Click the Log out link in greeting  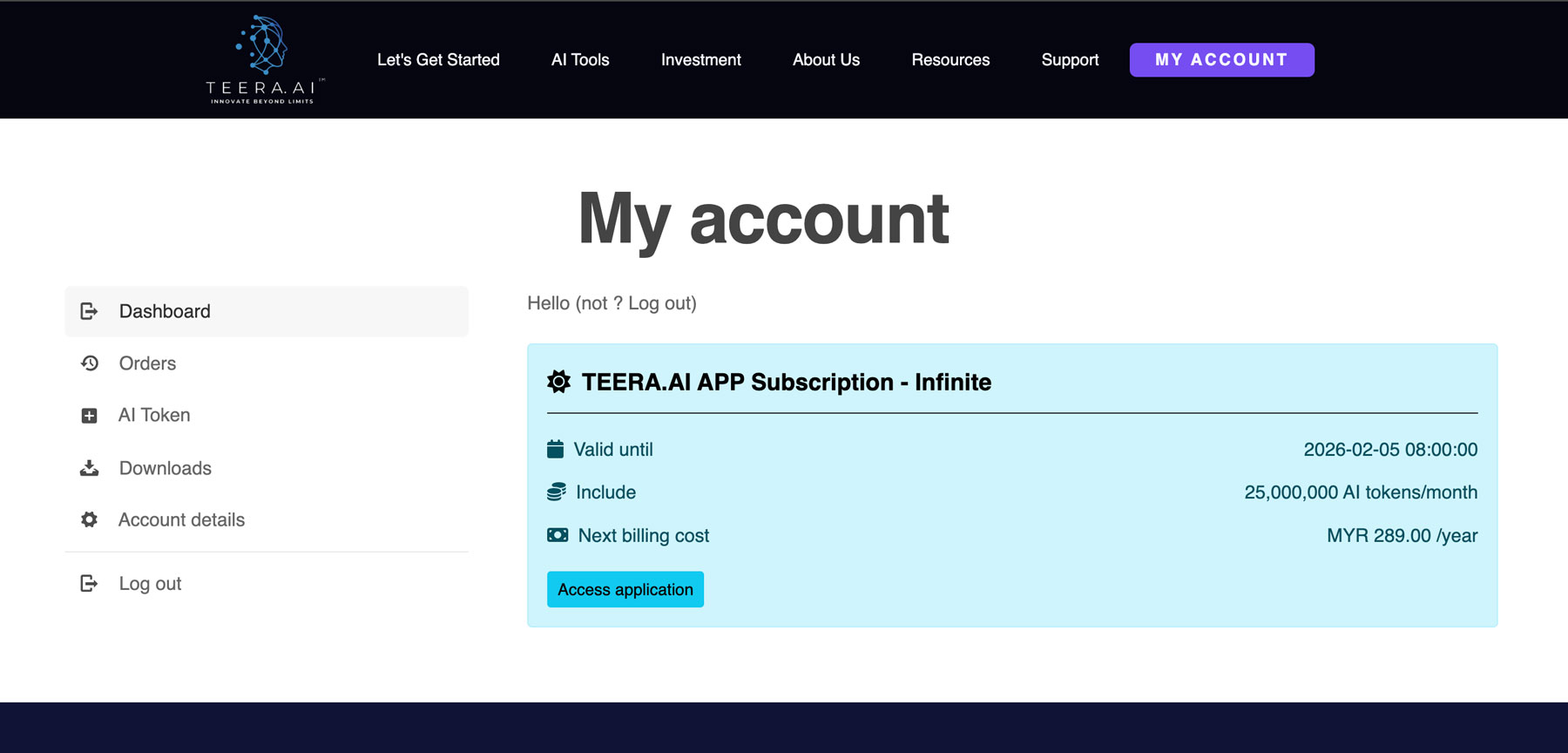[x=659, y=303]
